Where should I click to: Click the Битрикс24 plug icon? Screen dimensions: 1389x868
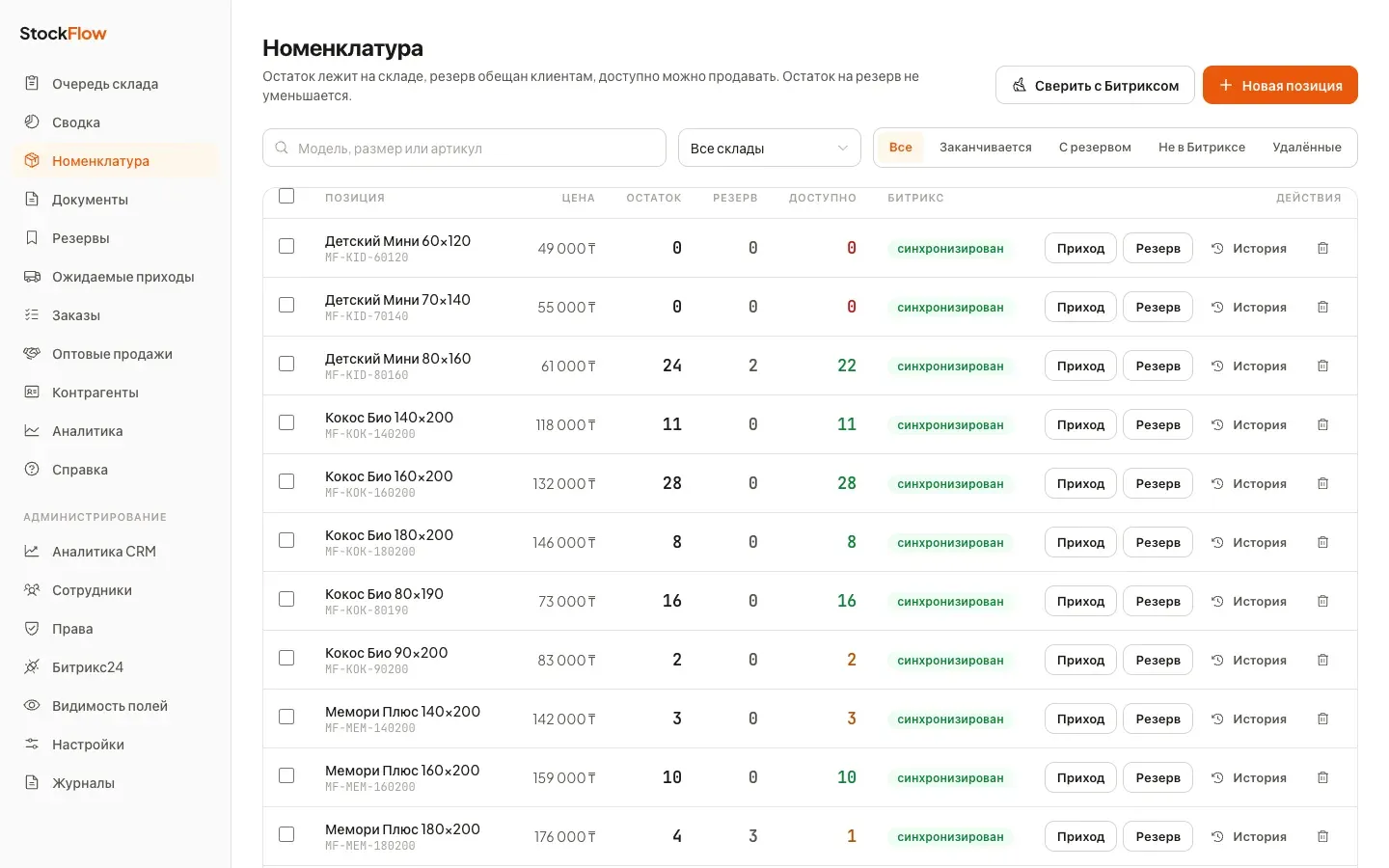coord(32,666)
